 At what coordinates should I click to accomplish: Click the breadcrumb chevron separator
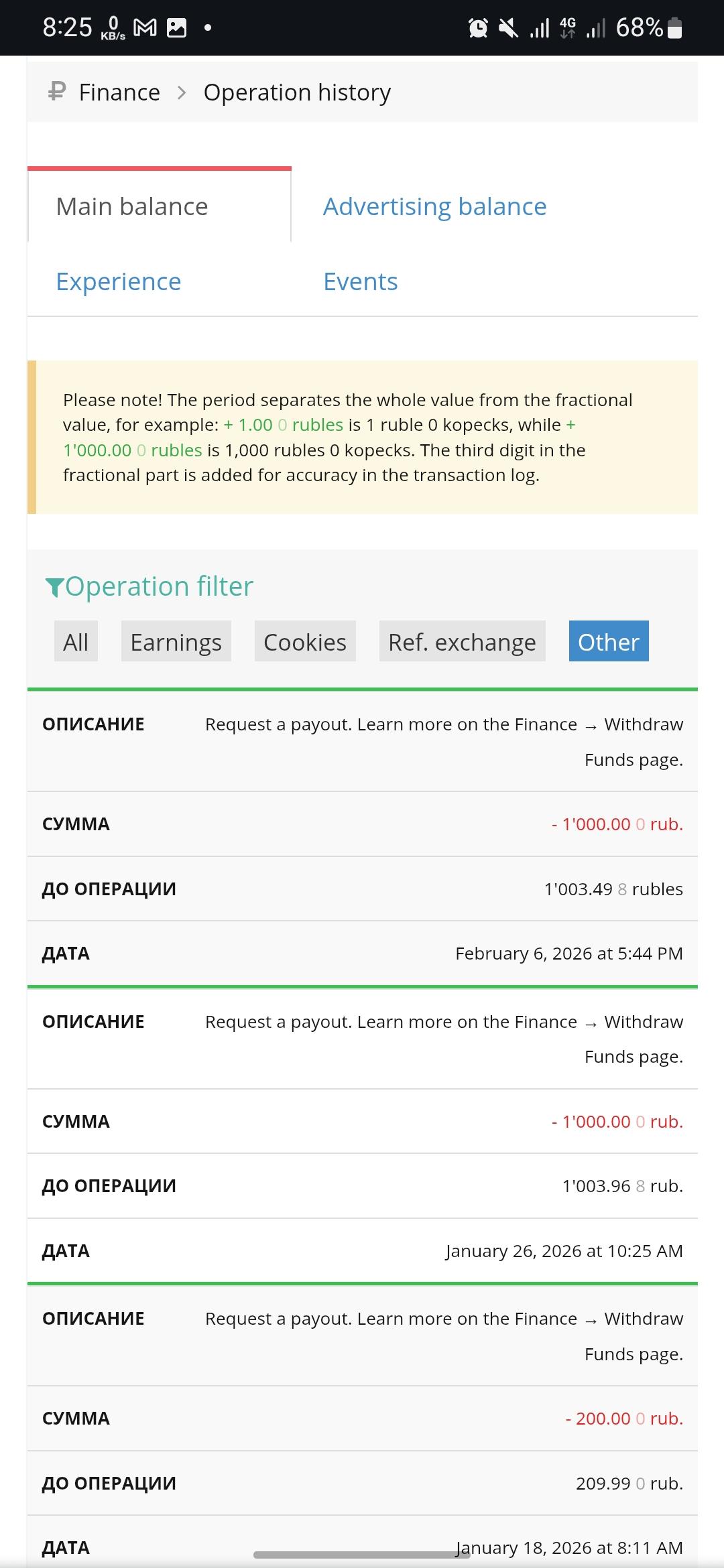[182, 92]
